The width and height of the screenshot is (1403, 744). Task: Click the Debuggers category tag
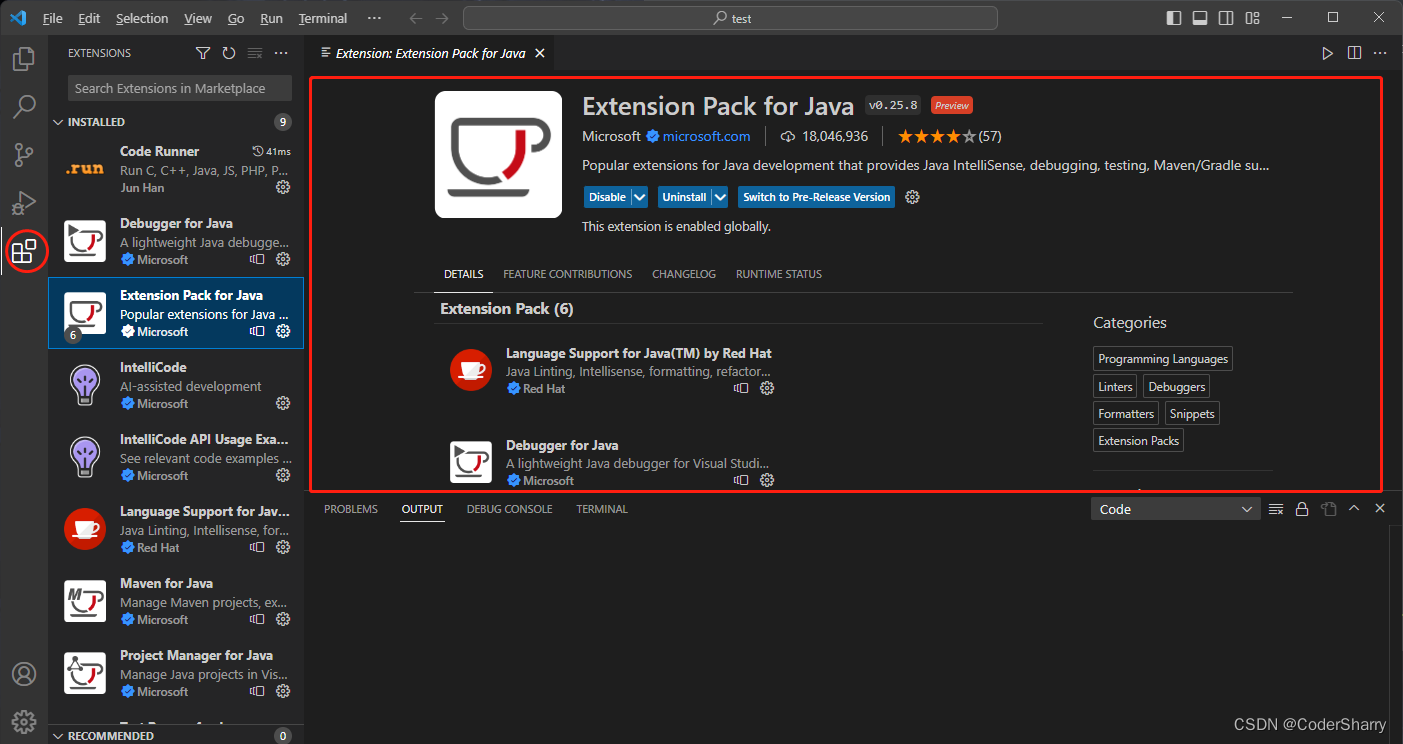click(1177, 386)
